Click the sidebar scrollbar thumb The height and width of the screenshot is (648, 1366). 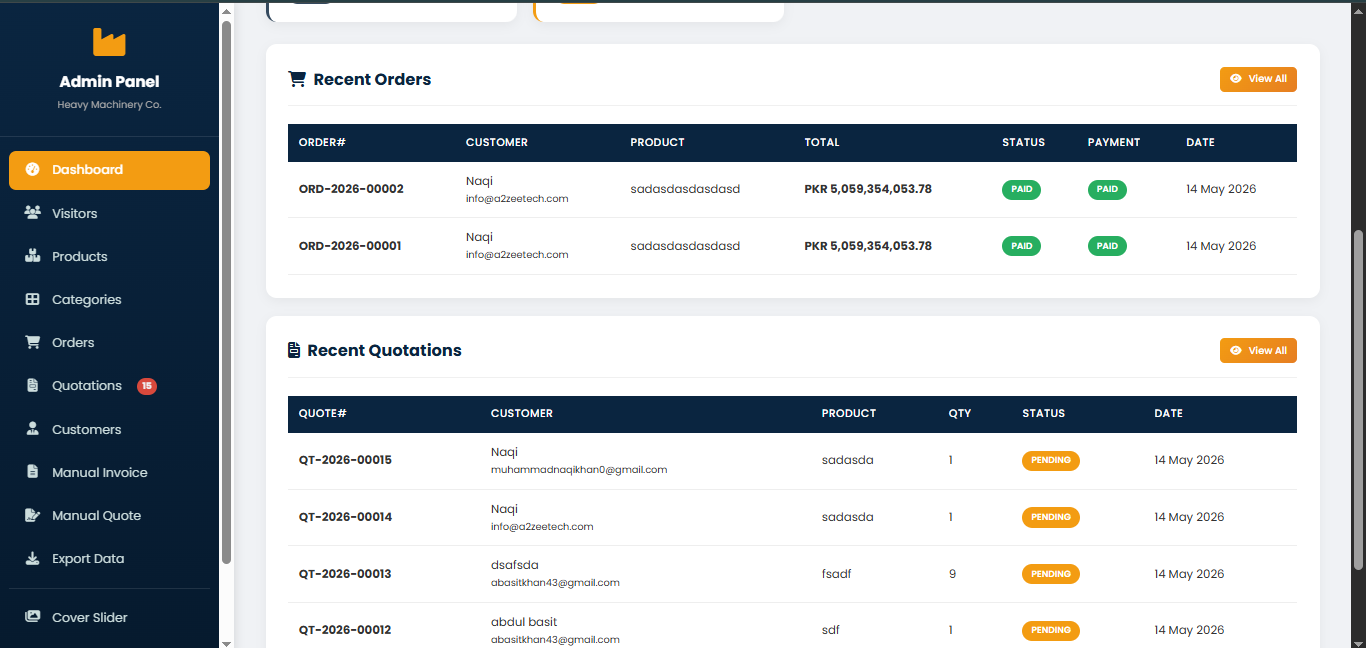(226, 290)
